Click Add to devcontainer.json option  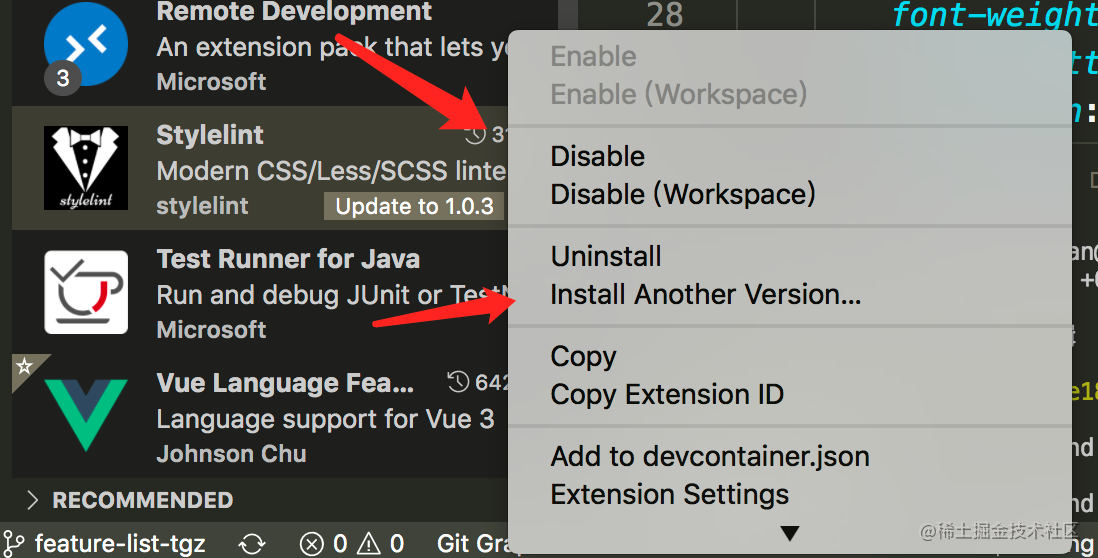(709, 456)
